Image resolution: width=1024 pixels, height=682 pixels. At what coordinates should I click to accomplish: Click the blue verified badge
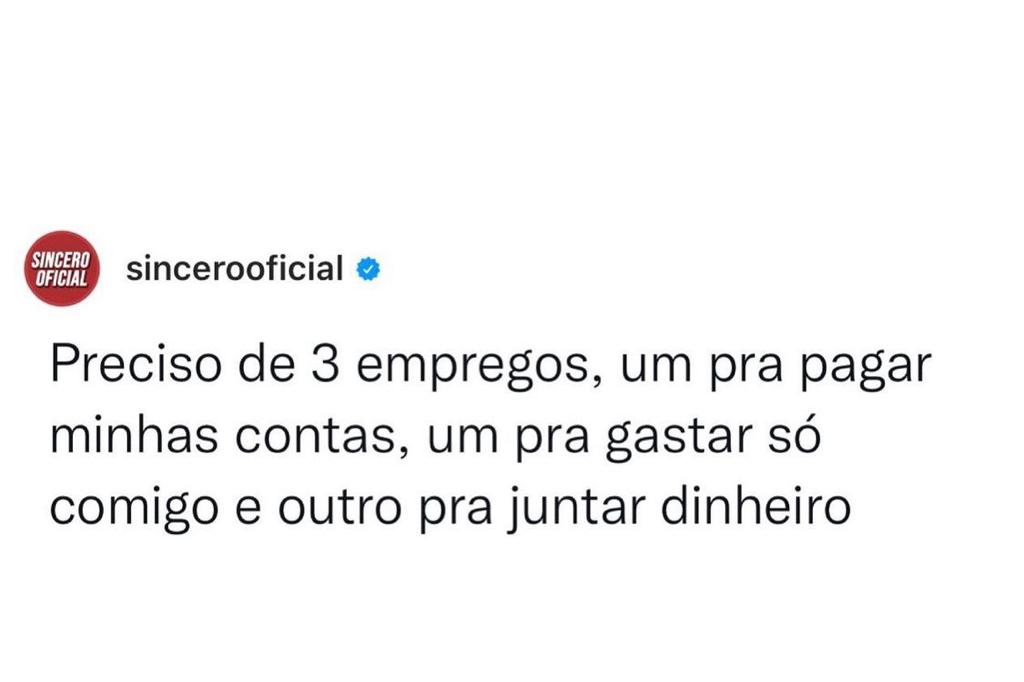368,269
